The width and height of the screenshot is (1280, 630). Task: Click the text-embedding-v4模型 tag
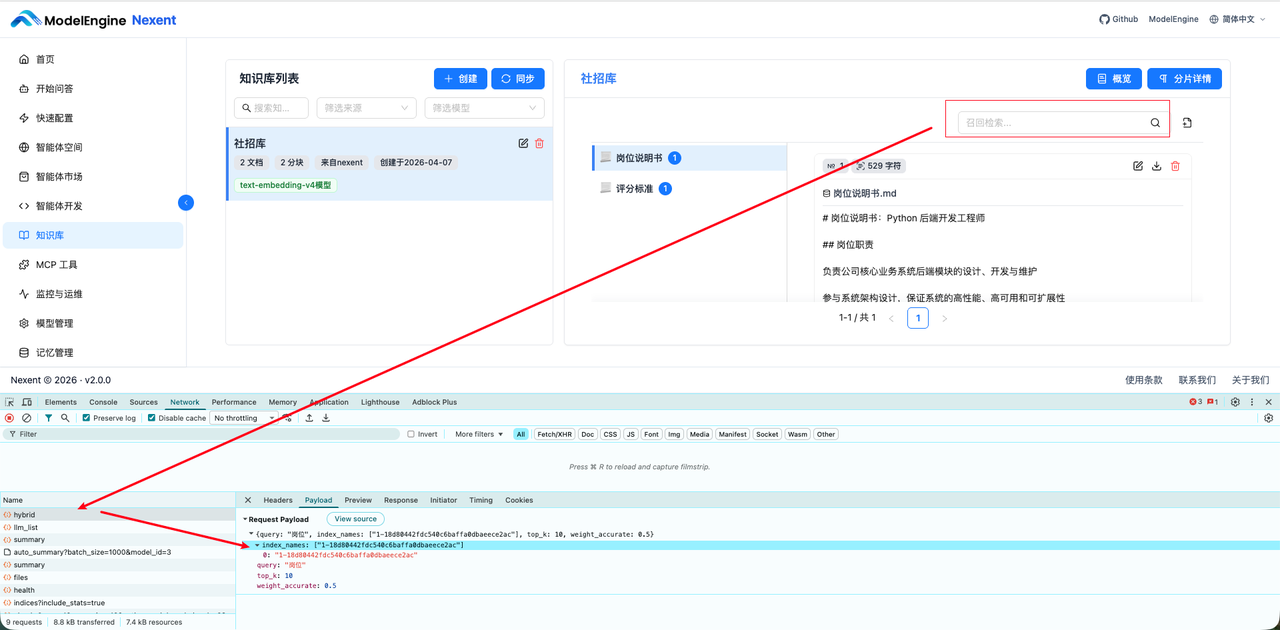(285, 185)
